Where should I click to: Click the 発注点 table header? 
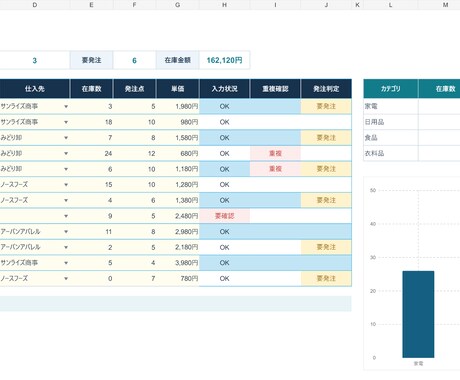coord(134,89)
